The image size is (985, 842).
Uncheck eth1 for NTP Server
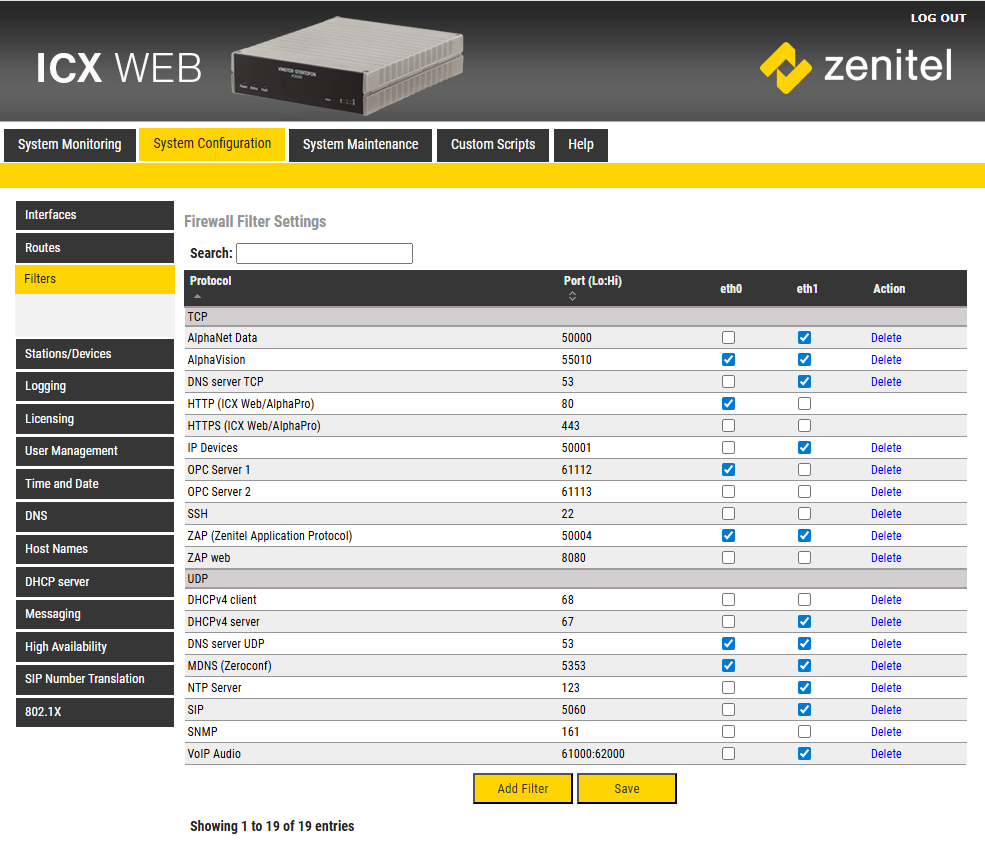click(x=804, y=687)
